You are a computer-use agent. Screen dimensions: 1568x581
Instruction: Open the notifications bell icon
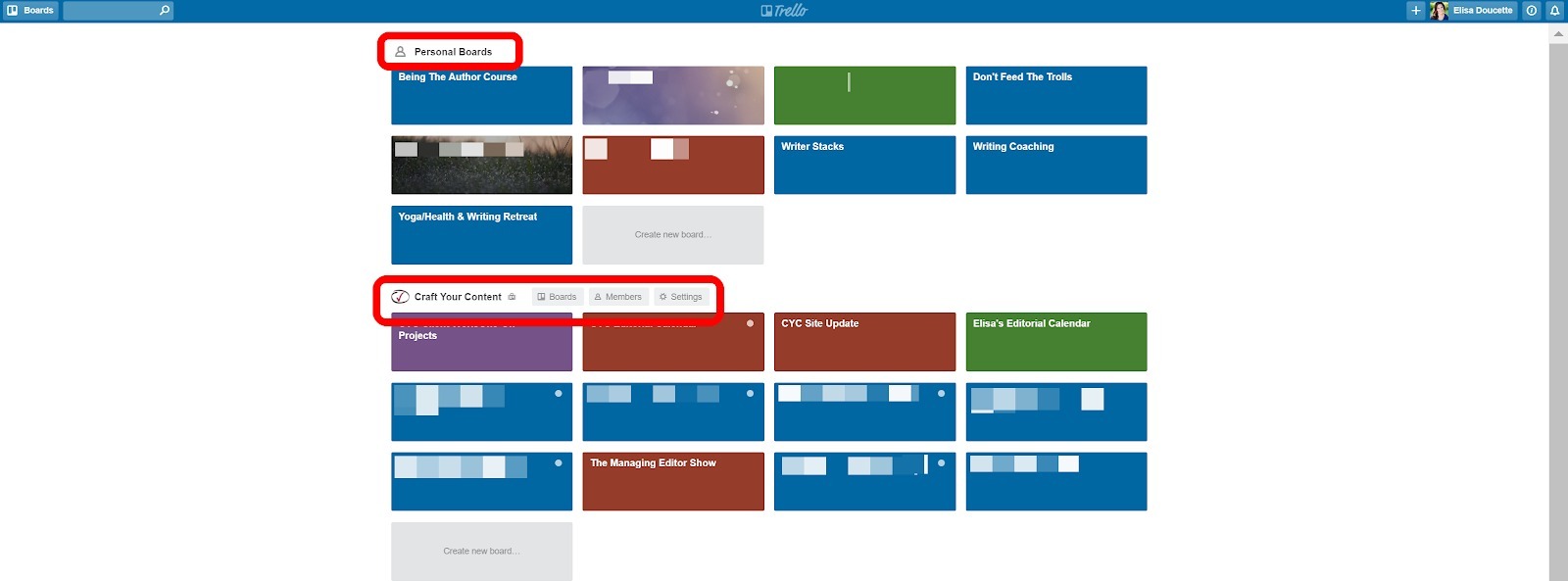pos(1554,11)
